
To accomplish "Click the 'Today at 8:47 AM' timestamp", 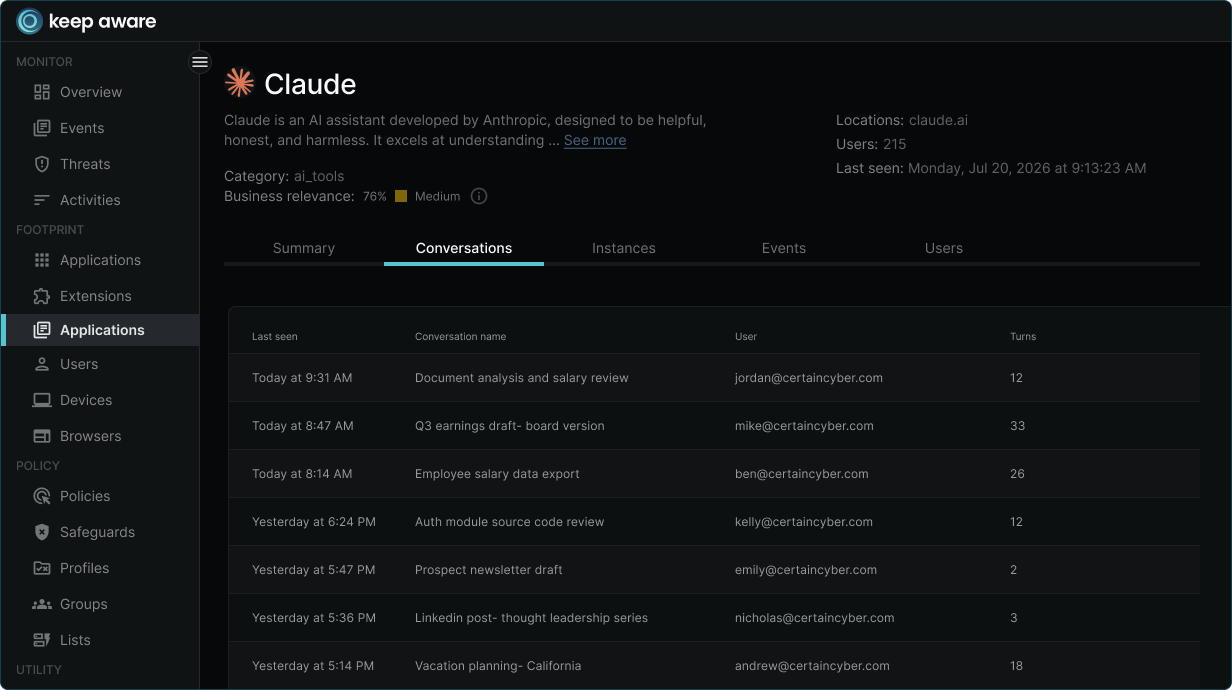I will click(303, 426).
